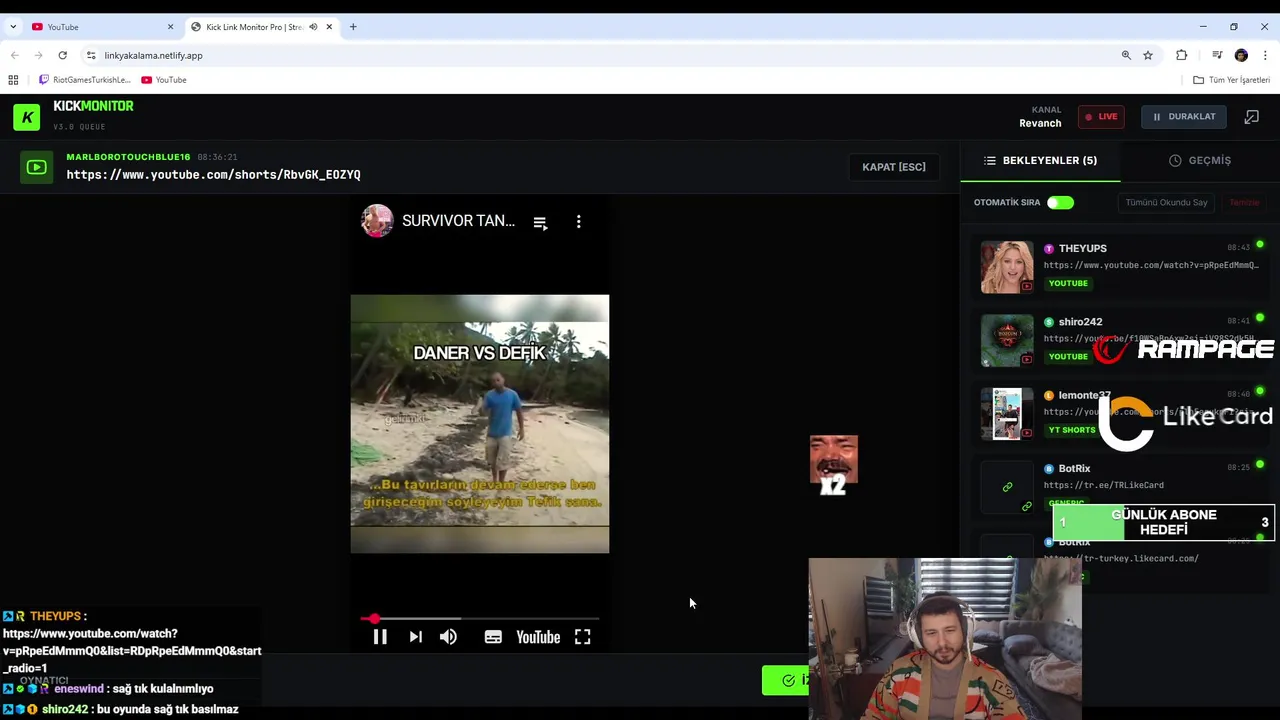Toggle subtitles in the video player
The height and width of the screenshot is (720, 1280).
[493, 637]
